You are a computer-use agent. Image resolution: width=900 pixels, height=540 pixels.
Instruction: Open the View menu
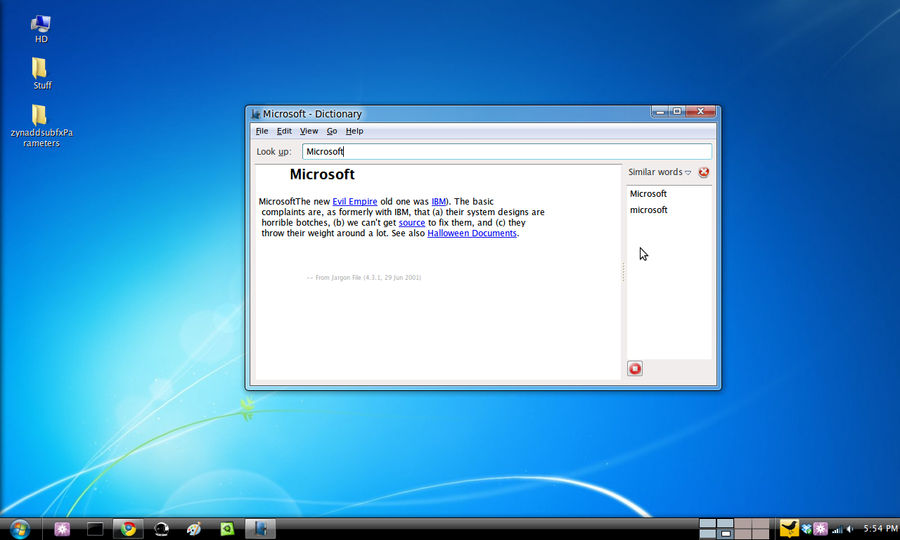309,131
